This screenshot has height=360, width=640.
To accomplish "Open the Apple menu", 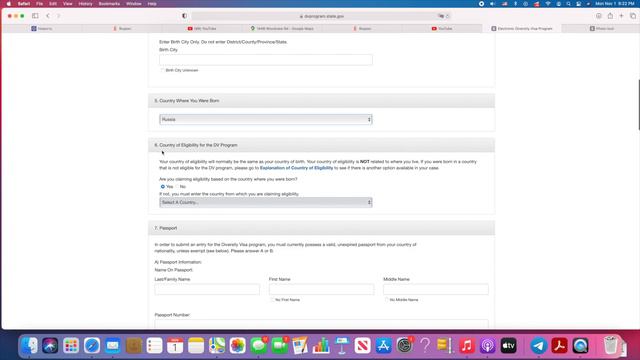I will tap(9, 4).
